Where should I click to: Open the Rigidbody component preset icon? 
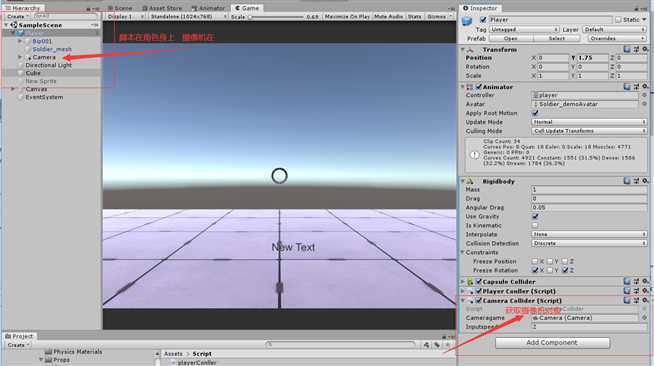[636, 181]
